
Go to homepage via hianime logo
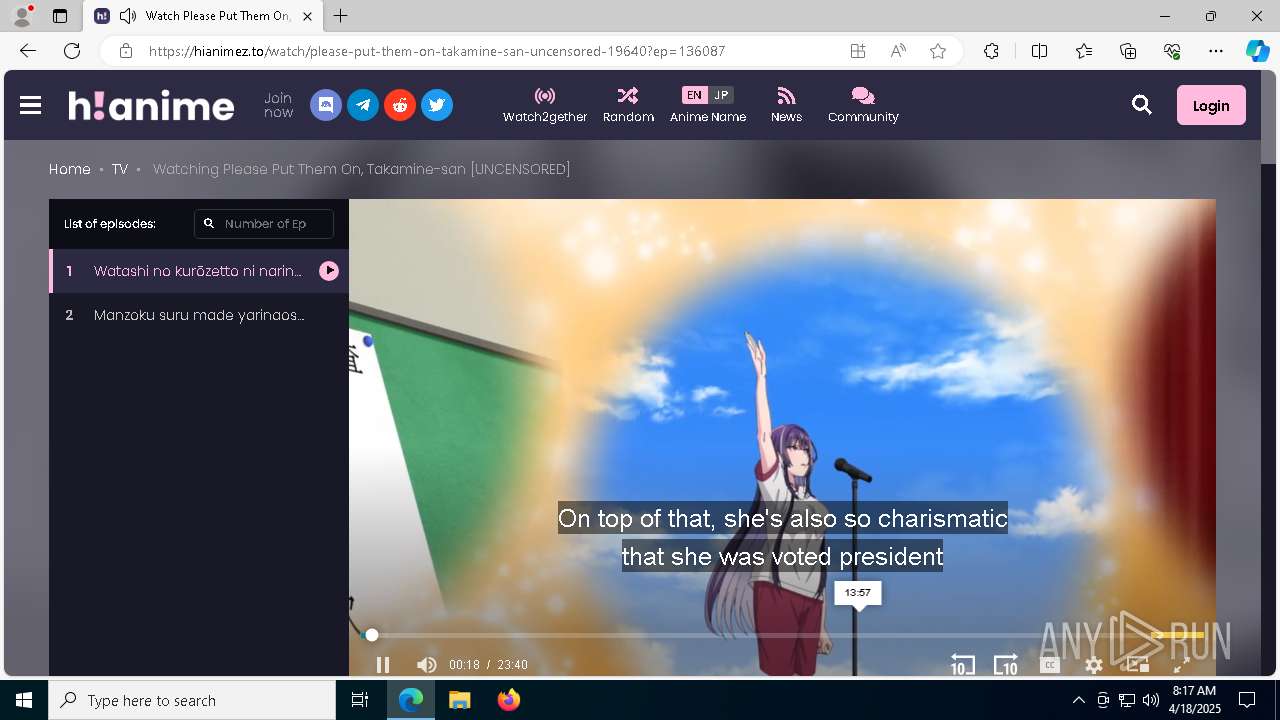tap(151, 105)
